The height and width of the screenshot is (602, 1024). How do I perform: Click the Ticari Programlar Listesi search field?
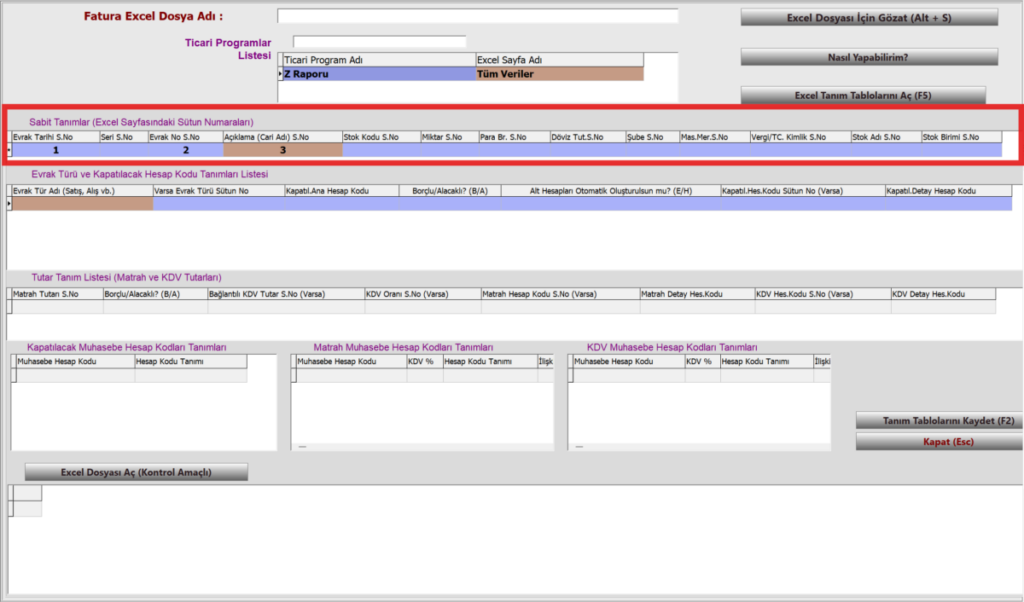(379, 42)
